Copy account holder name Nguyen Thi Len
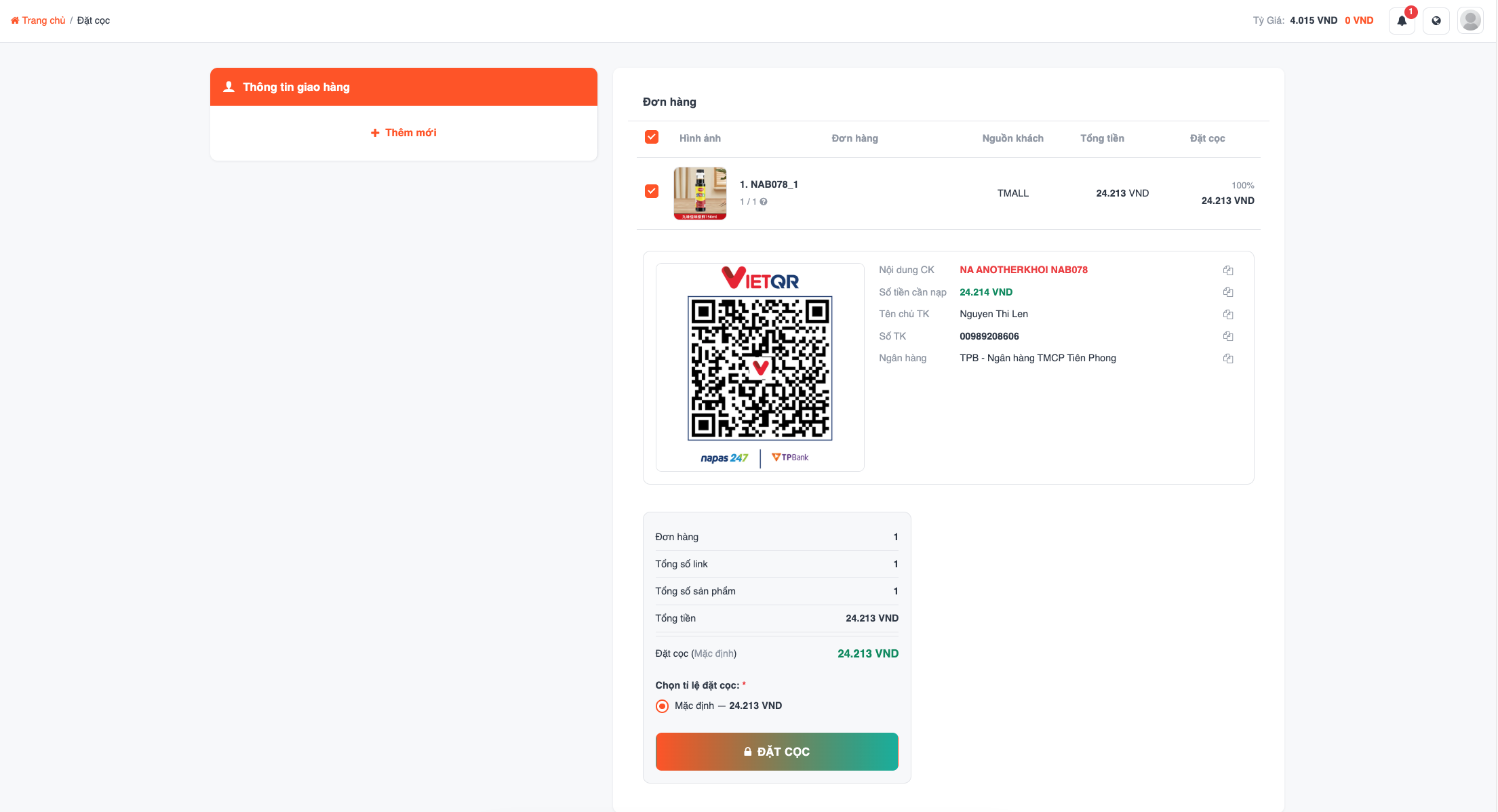This screenshot has width=1498, height=812. pos(1227,314)
